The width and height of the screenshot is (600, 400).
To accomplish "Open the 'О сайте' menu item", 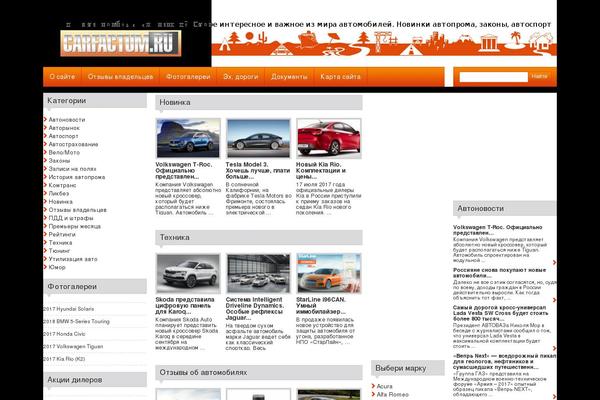I will [62, 77].
